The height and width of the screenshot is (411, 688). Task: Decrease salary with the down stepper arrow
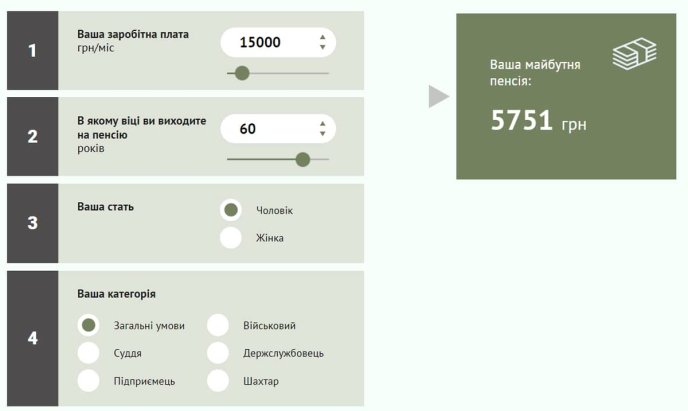[x=322, y=47]
